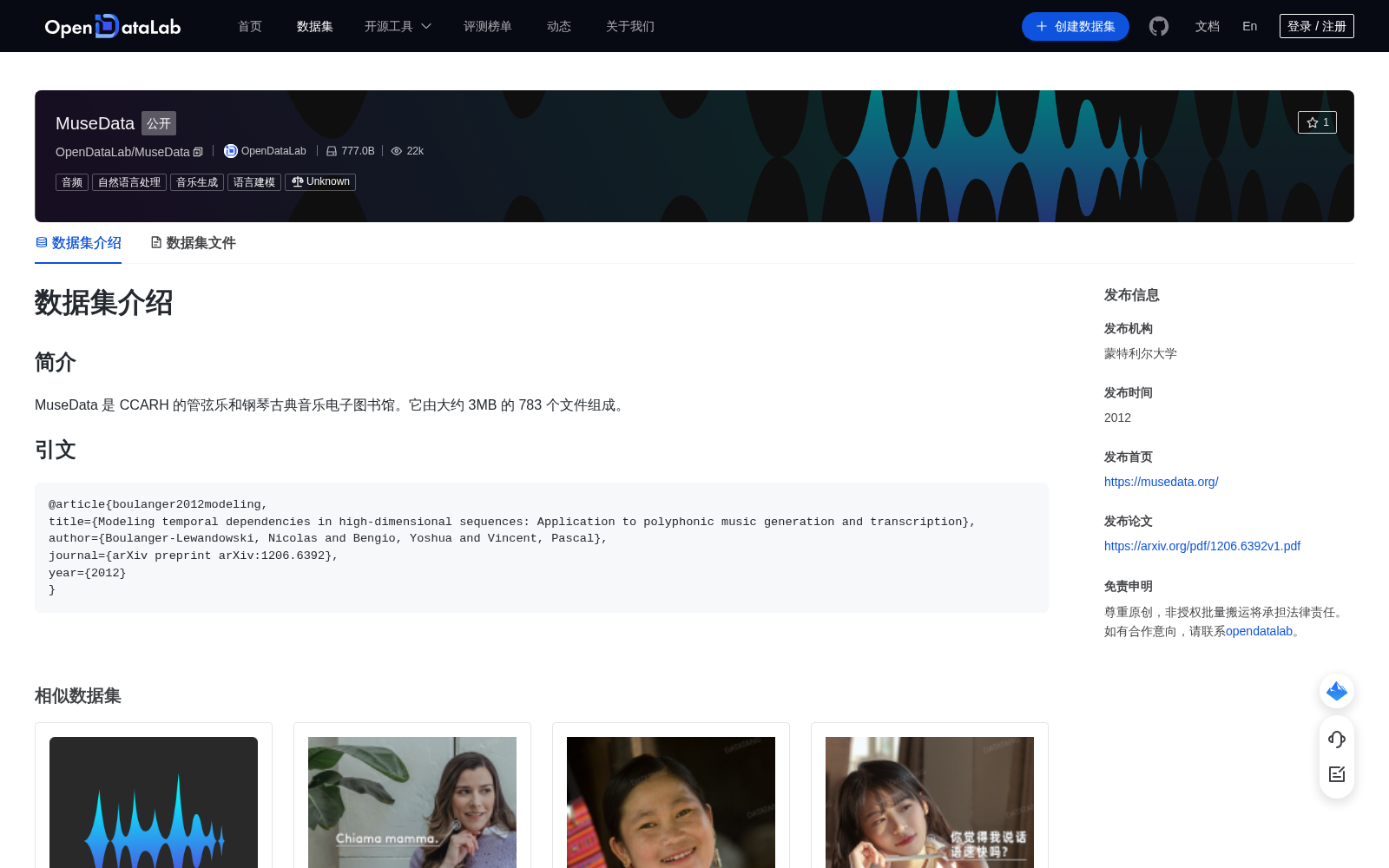Click the Unknown license scale icon

[x=298, y=181]
